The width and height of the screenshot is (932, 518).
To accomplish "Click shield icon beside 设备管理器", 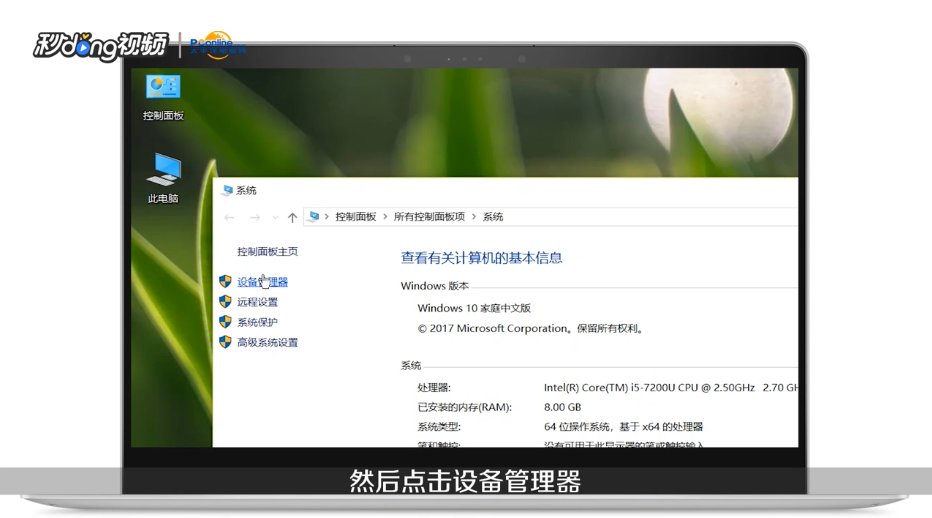I will pyautogui.click(x=225, y=281).
